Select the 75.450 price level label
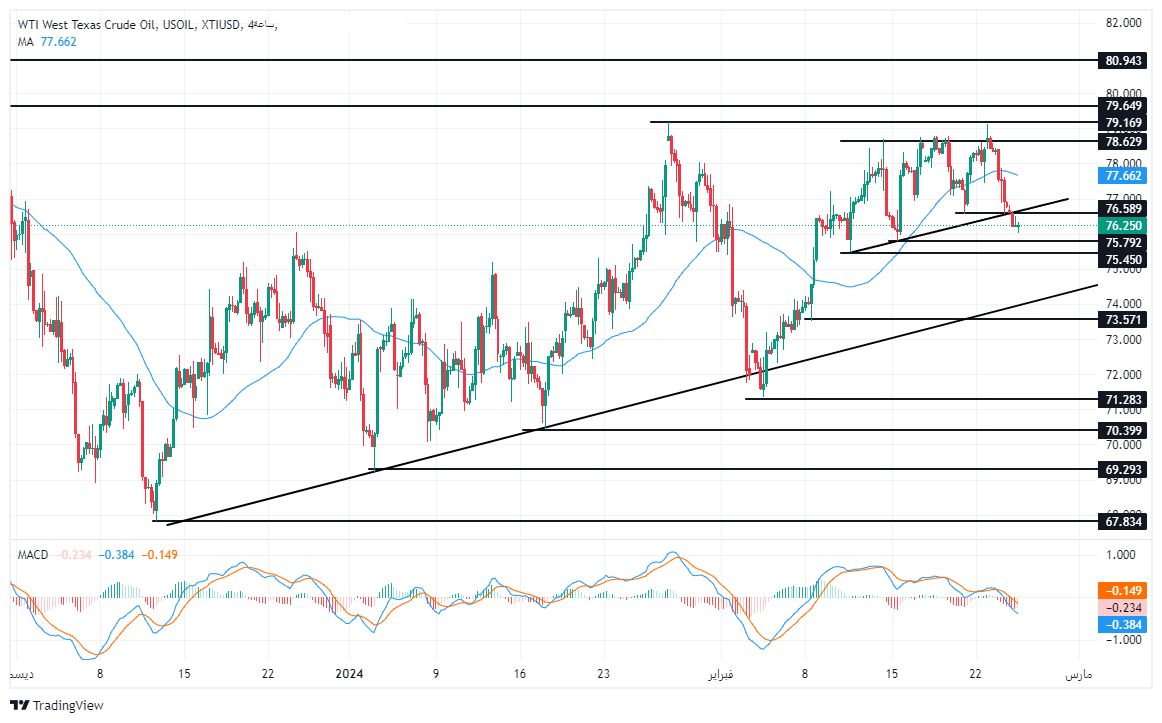 pyautogui.click(x=1123, y=260)
